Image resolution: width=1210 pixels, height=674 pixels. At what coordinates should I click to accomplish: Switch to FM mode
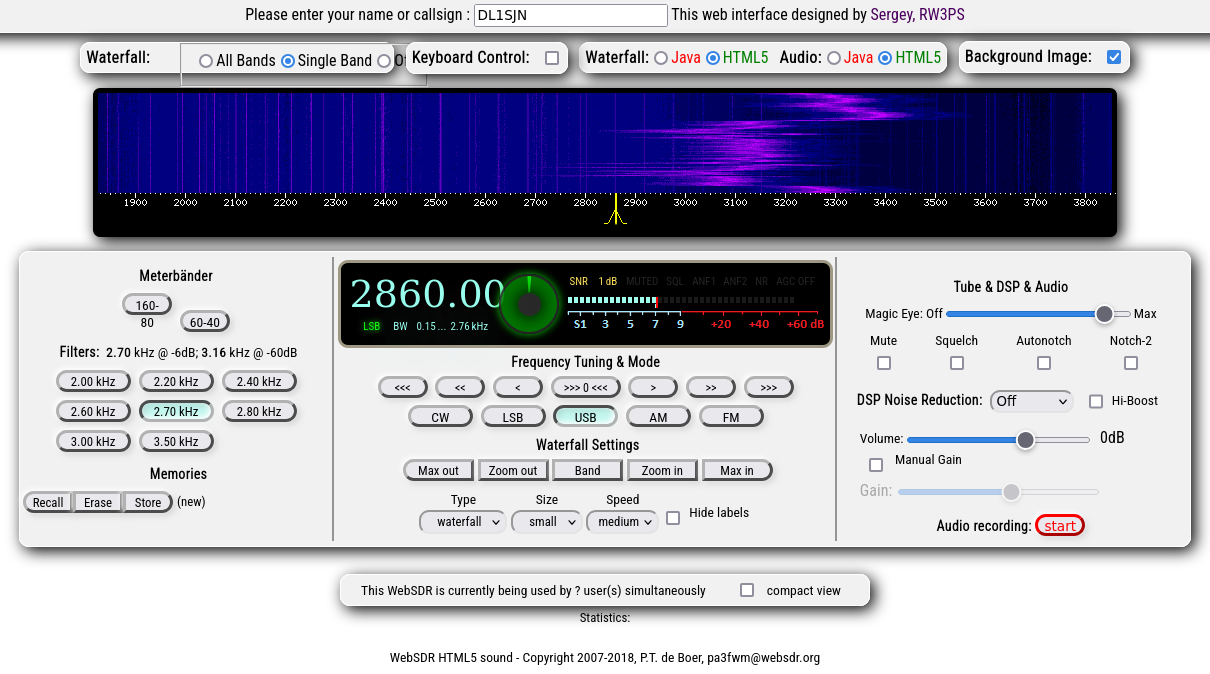pos(731,417)
